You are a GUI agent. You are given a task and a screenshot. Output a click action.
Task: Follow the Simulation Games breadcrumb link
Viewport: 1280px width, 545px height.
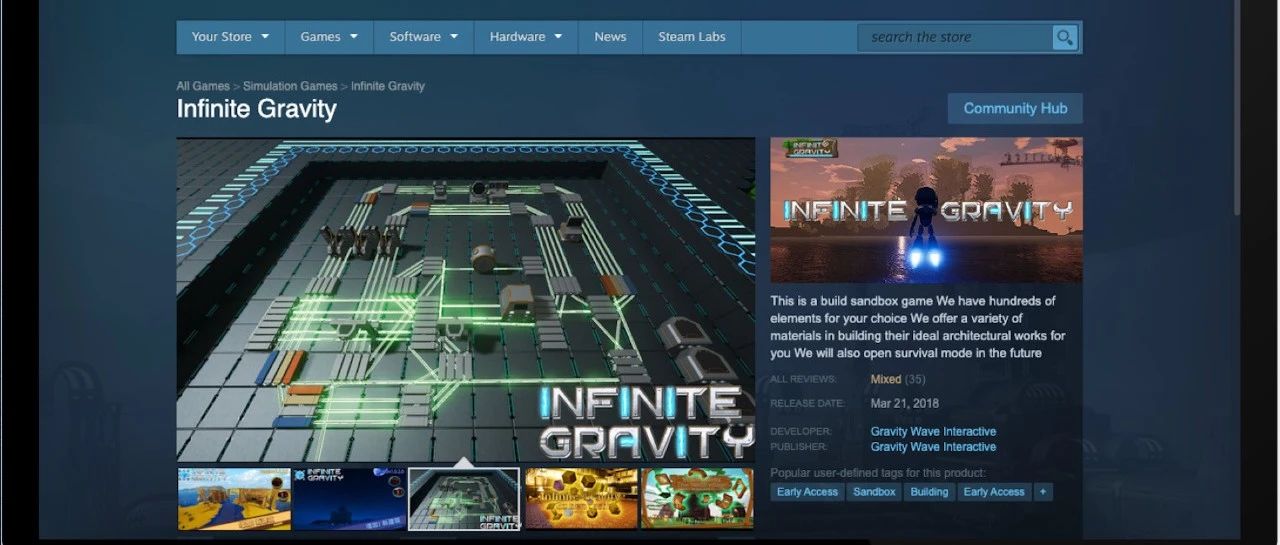click(290, 86)
